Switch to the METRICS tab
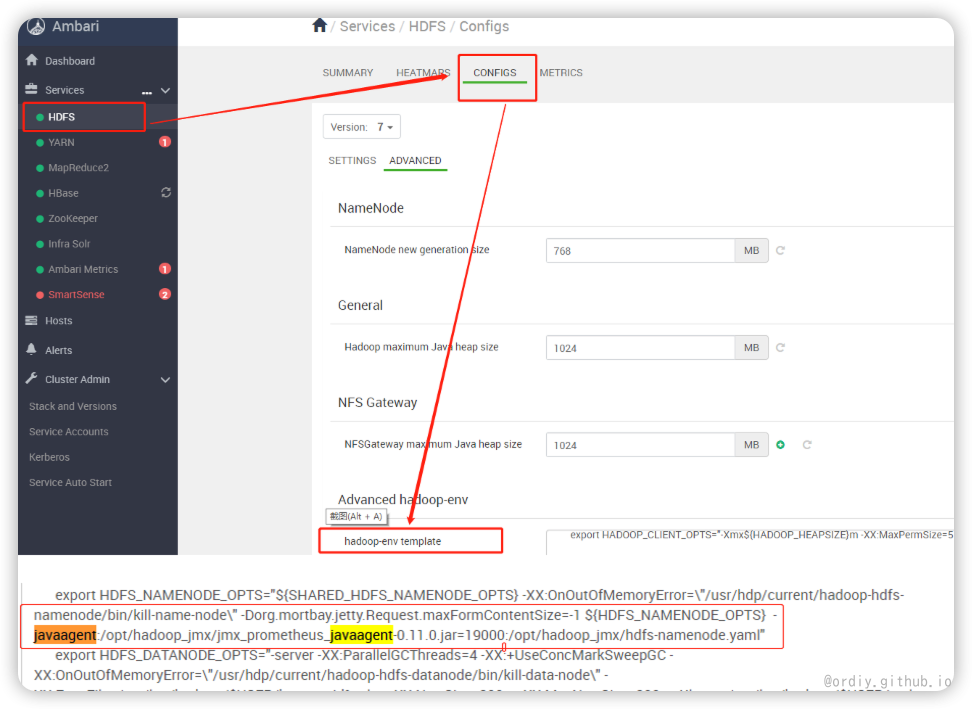The width and height of the screenshot is (972, 709). (561, 73)
